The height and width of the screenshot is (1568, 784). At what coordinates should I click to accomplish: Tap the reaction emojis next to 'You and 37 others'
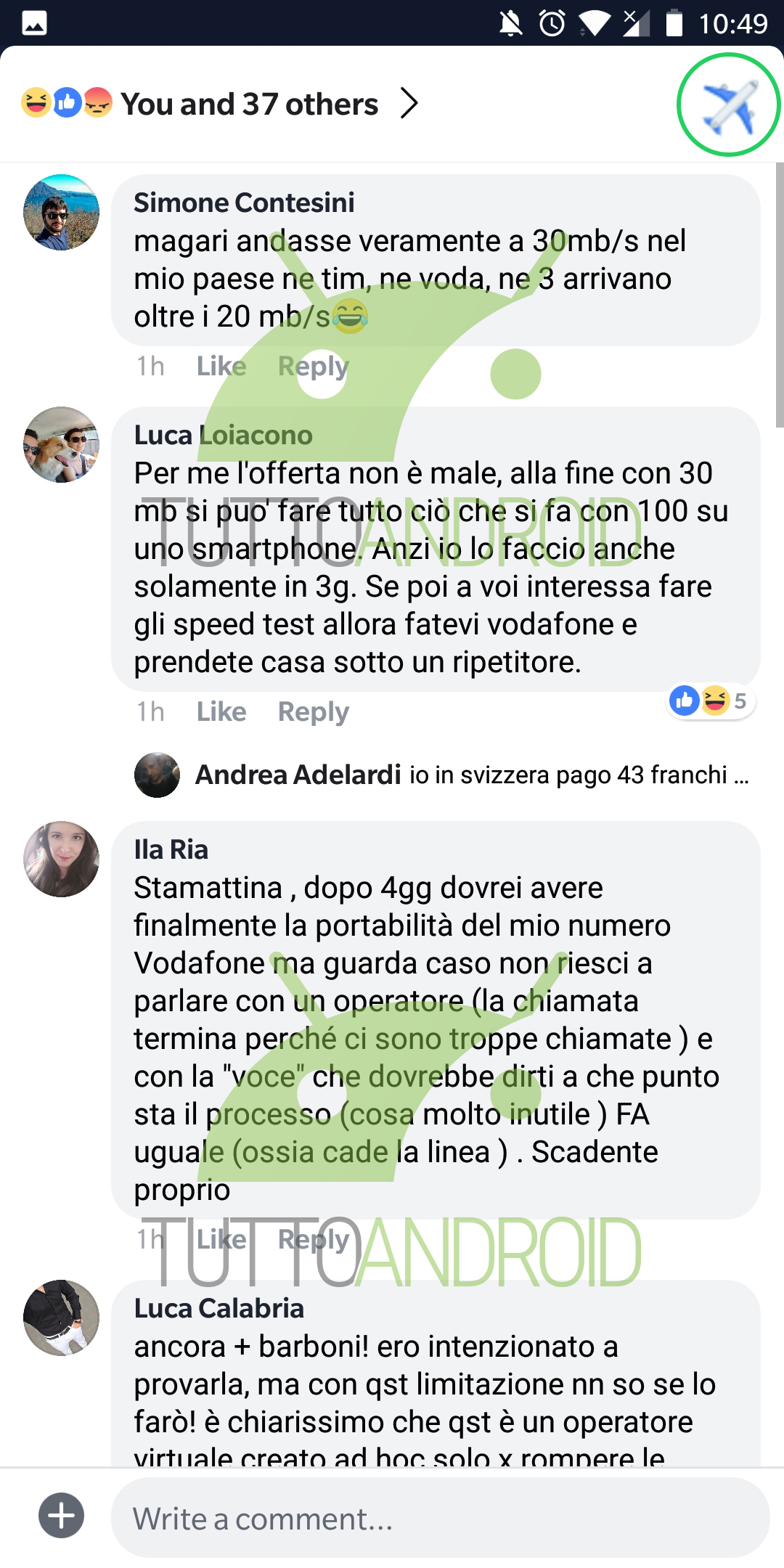tap(67, 103)
